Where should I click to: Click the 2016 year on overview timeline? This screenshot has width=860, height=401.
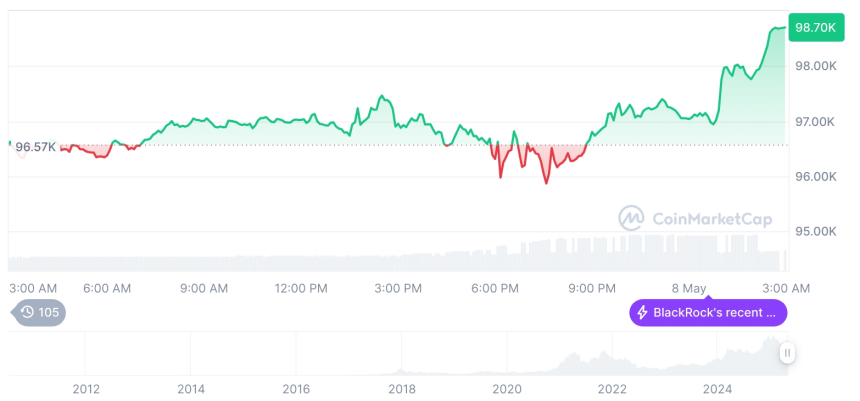coord(296,389)
